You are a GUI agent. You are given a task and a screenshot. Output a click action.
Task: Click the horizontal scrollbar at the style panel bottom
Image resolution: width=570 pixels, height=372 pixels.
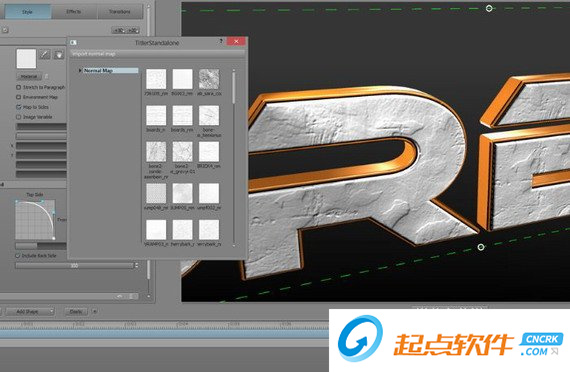click(x=69, y=297)
